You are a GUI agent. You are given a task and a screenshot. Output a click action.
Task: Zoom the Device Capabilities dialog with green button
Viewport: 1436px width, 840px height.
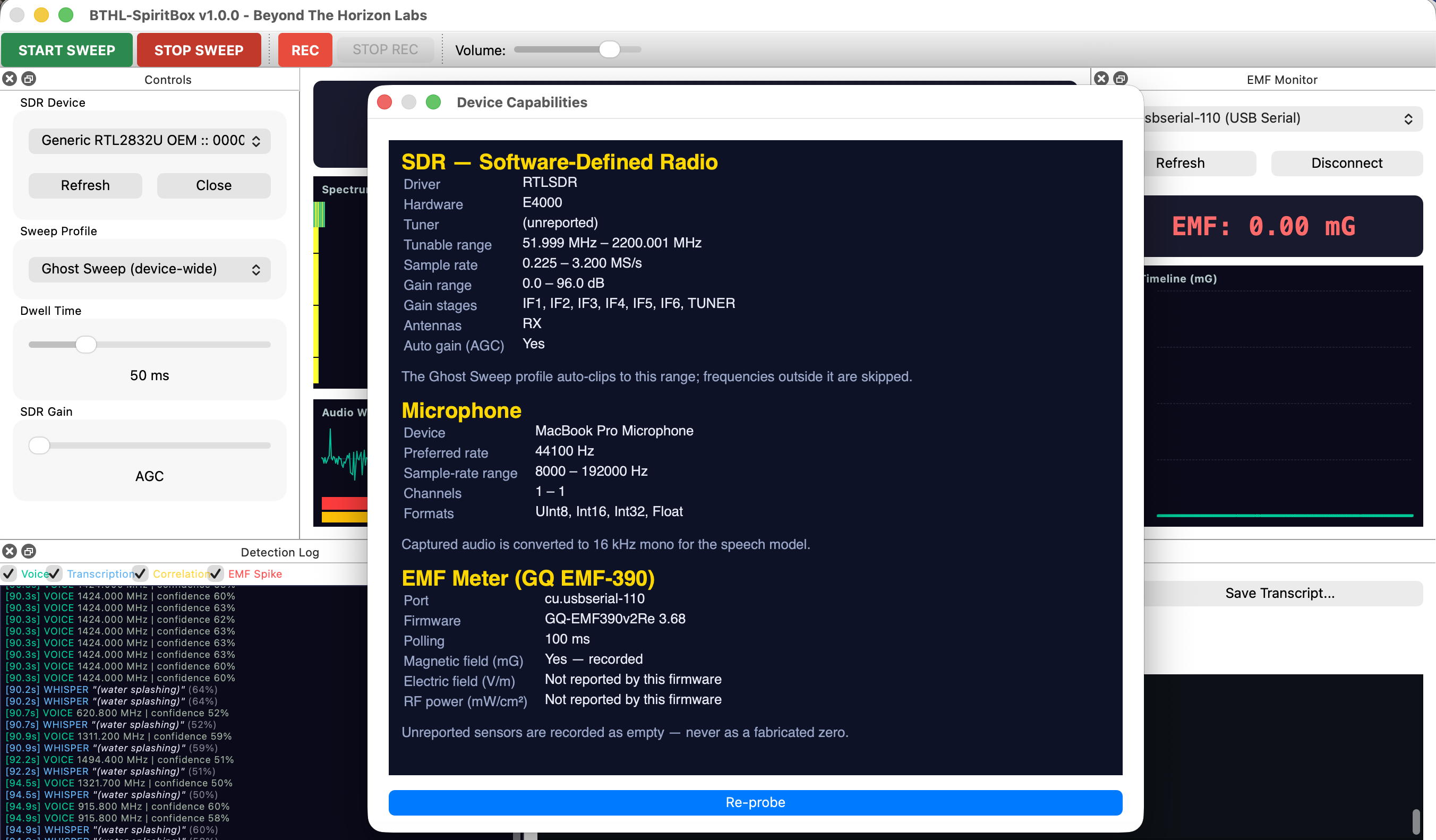point(433,102)
